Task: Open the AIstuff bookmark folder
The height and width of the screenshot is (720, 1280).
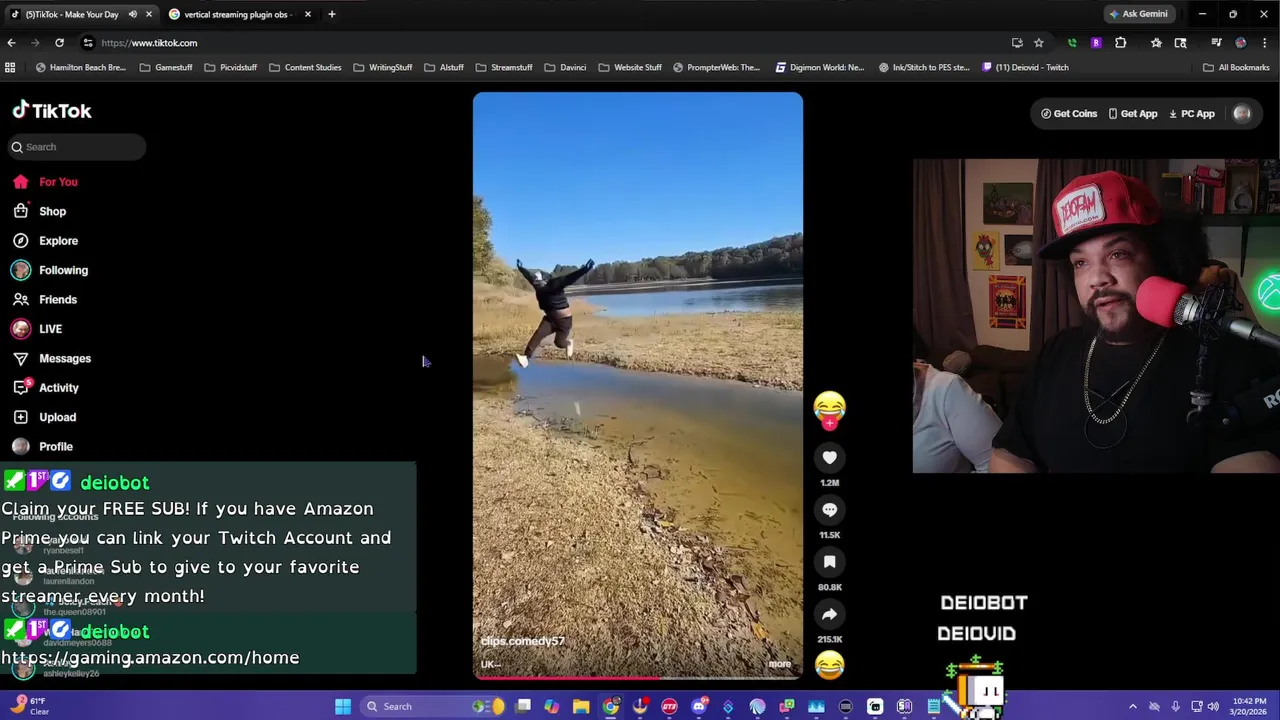Action: (x=444, y=67)
